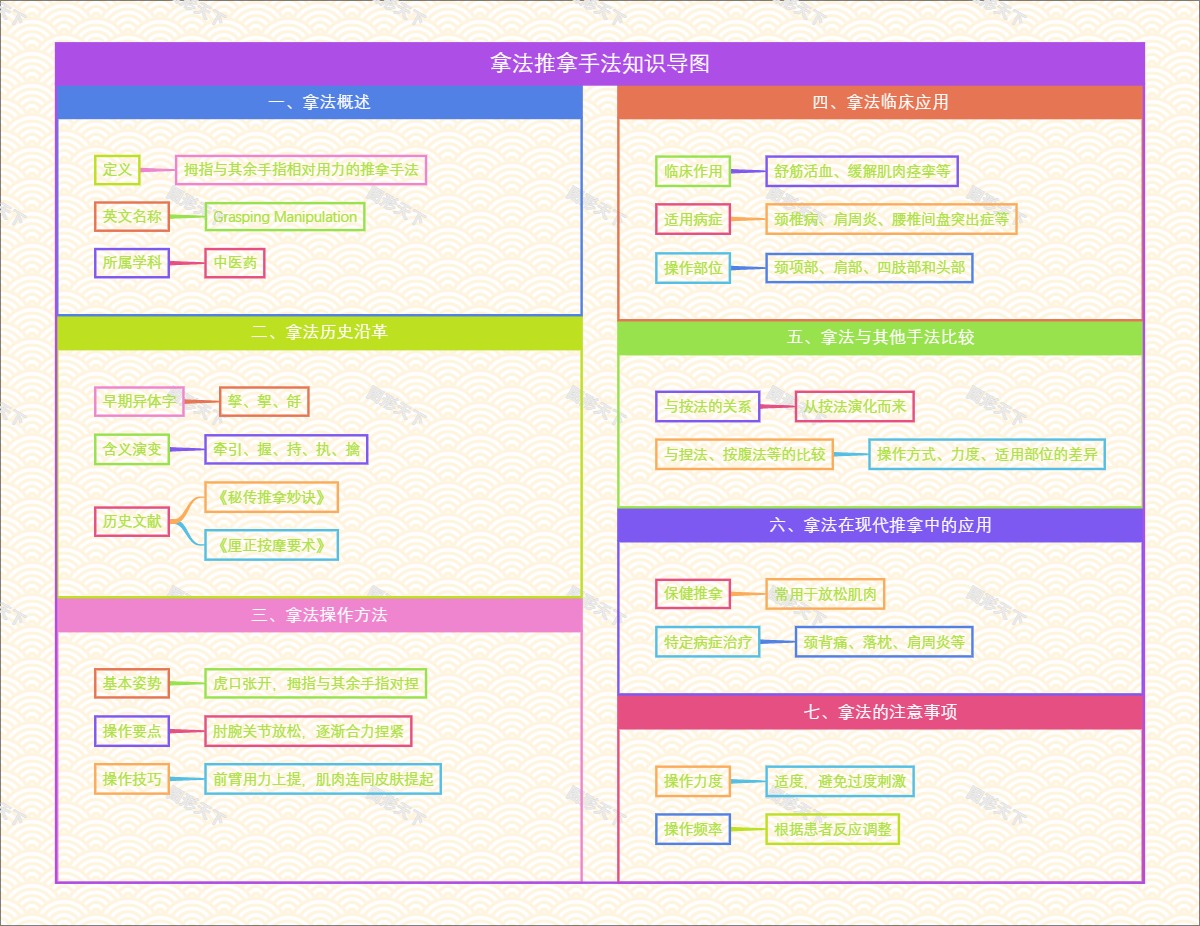Click the 基本姿势 node
The image size is (1200, 926).
132,684
